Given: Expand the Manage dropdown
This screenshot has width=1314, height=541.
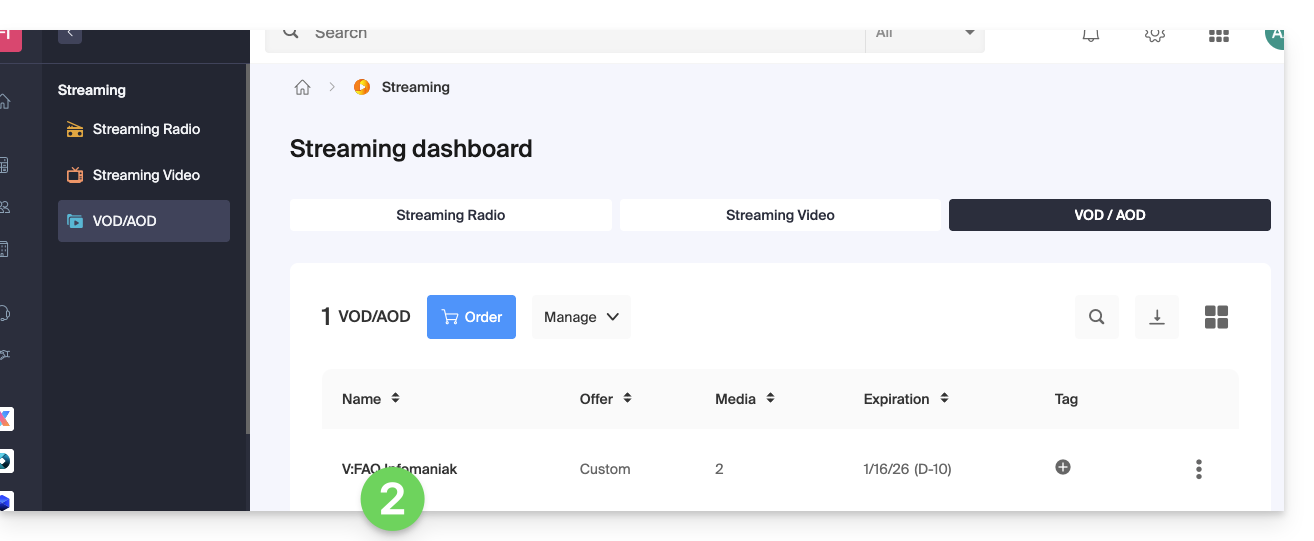Looking at the screenshot, I should click(x=581, y=317).
